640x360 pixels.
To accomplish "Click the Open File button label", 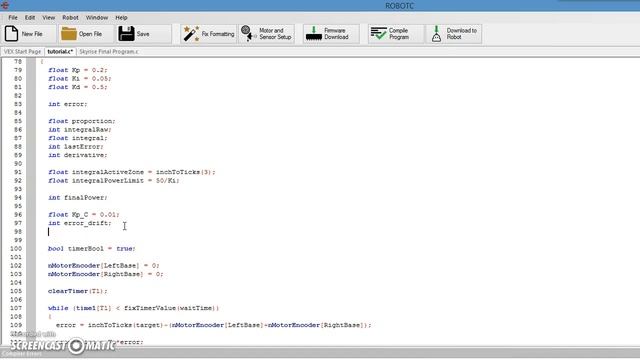I will point(90,34).
